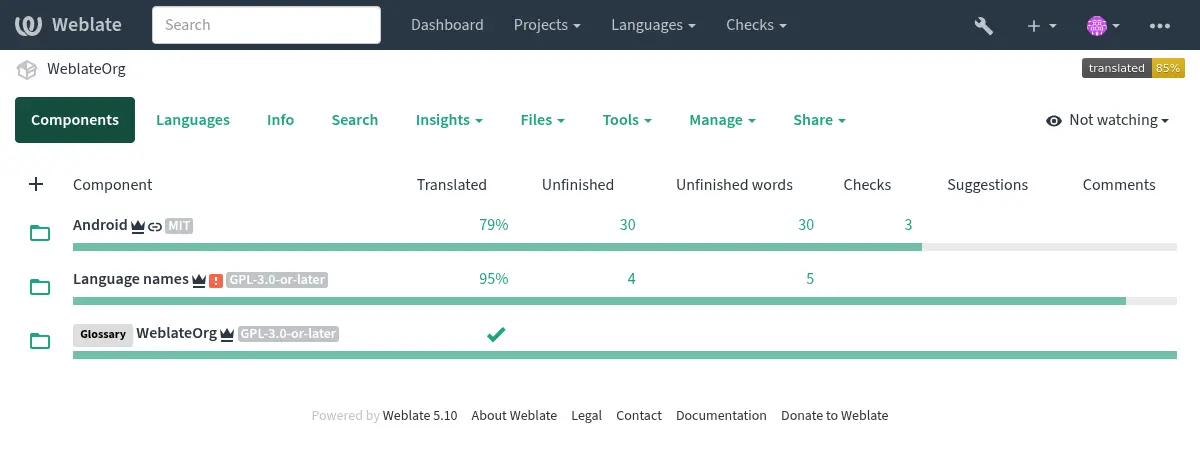Open the Not watching dropdown

click(1108, 120)
